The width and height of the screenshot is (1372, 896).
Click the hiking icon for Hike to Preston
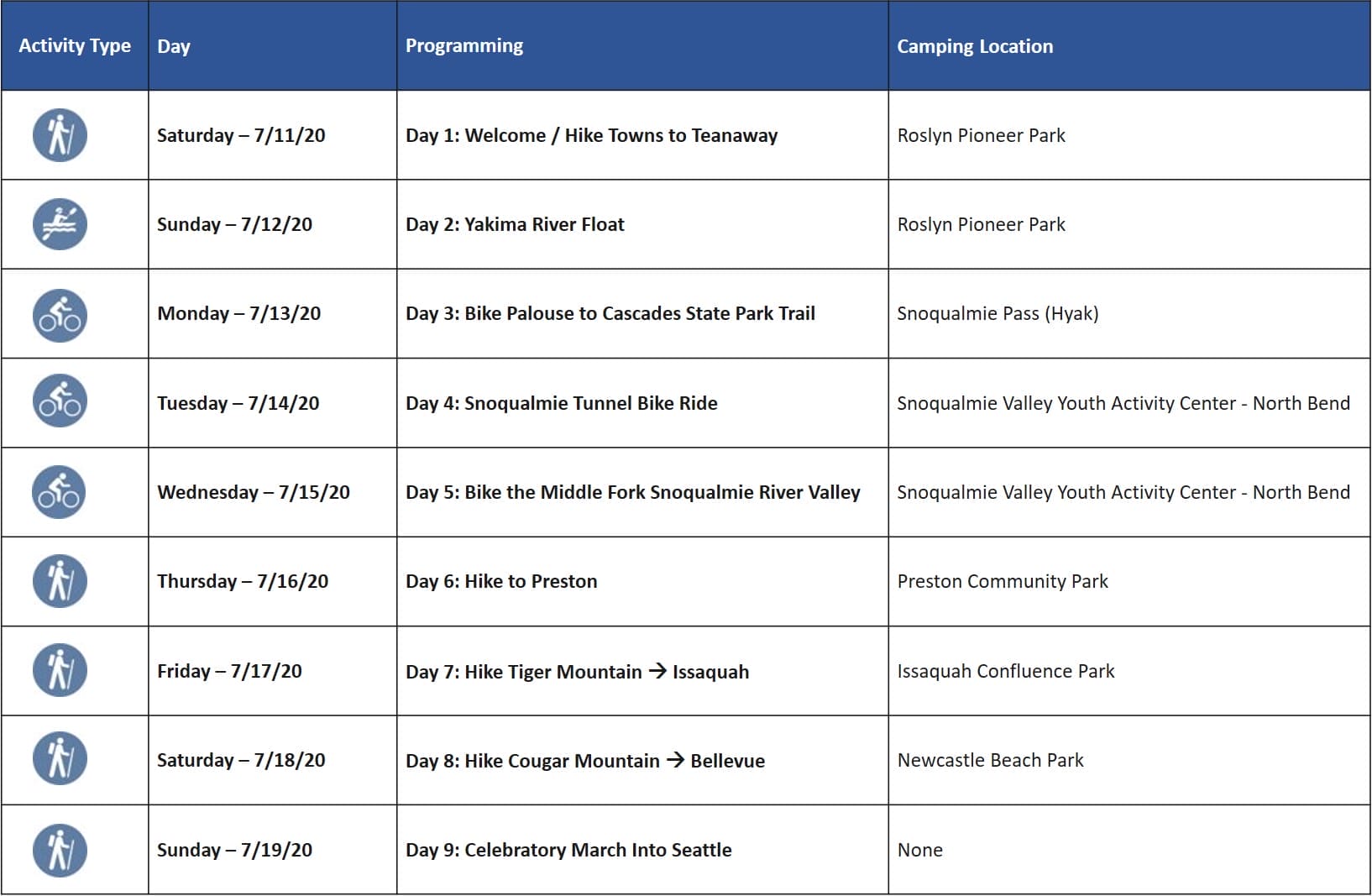pos(60,581)
